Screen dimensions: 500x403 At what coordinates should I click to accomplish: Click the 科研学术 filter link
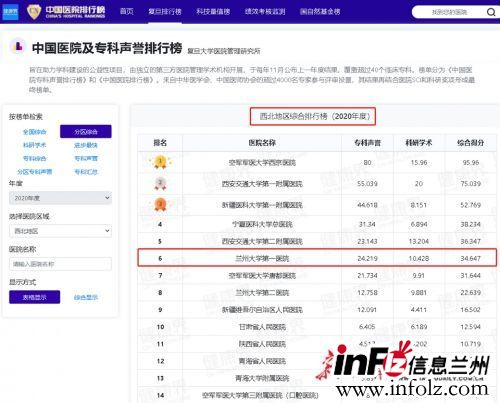coord(34,145)
